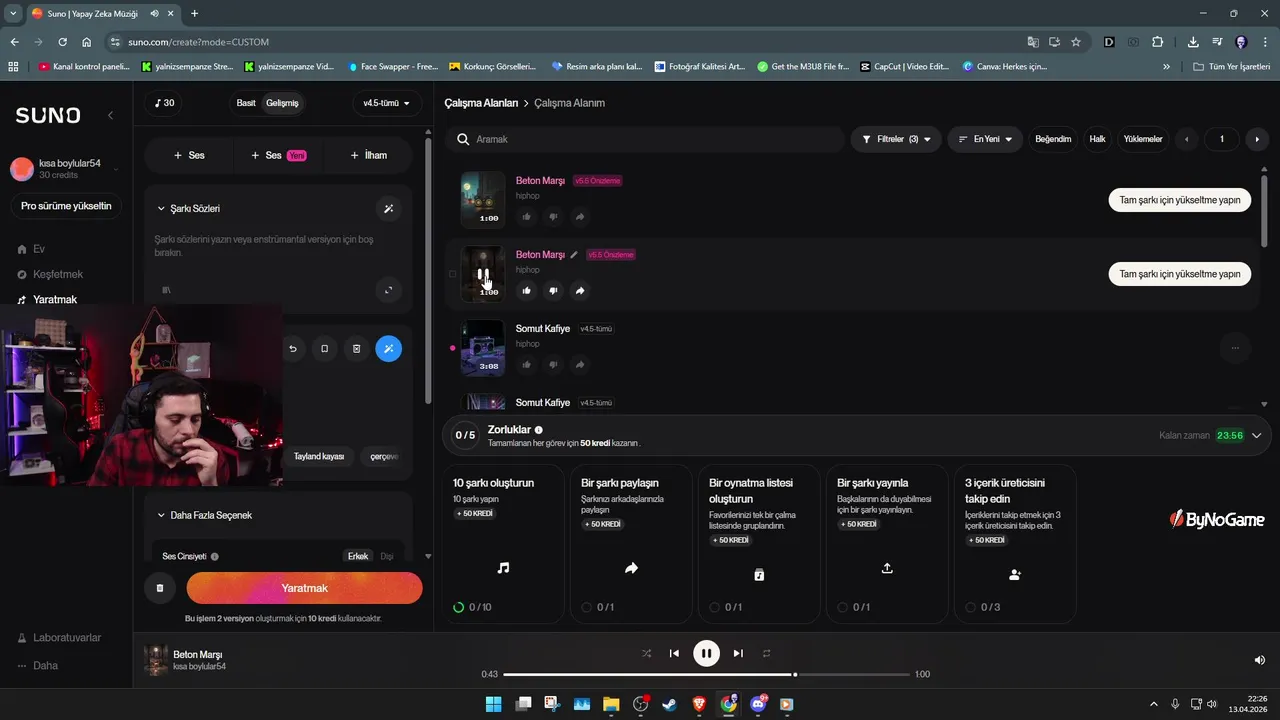
Task: Add the first + Ses option
Action: (x=189, y=155)
